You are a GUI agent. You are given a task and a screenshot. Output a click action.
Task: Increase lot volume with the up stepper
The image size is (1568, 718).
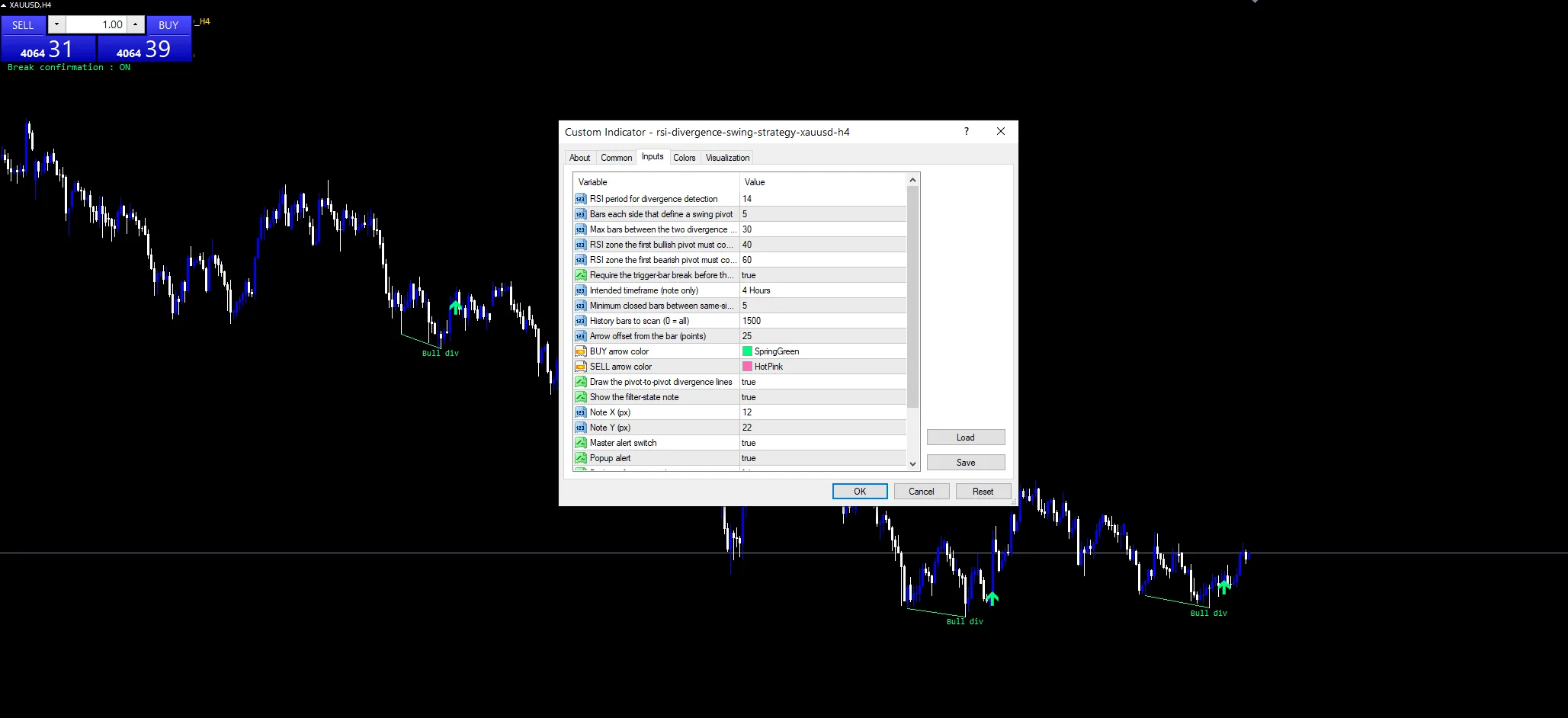point(135,24)
